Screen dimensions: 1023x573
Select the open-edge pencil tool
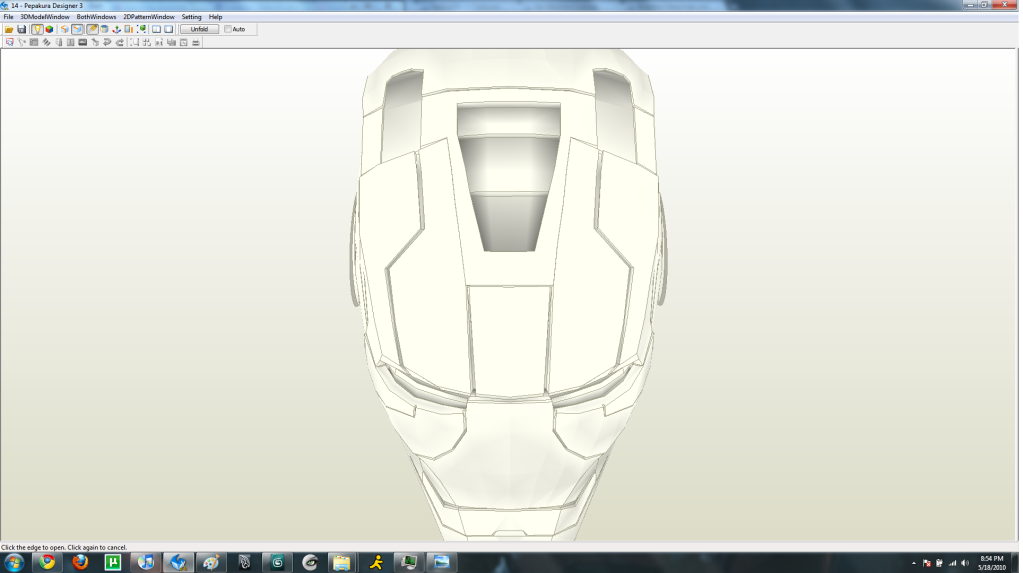tap(92, 29)
